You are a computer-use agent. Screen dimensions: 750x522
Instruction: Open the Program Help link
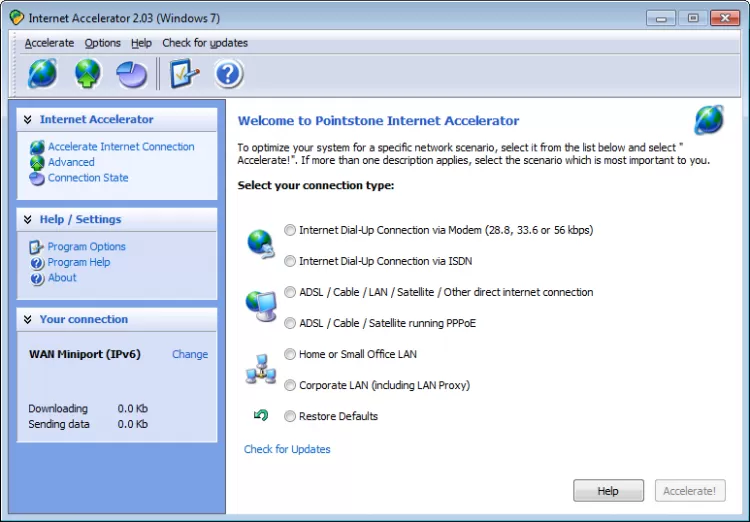tap(79, 262)
